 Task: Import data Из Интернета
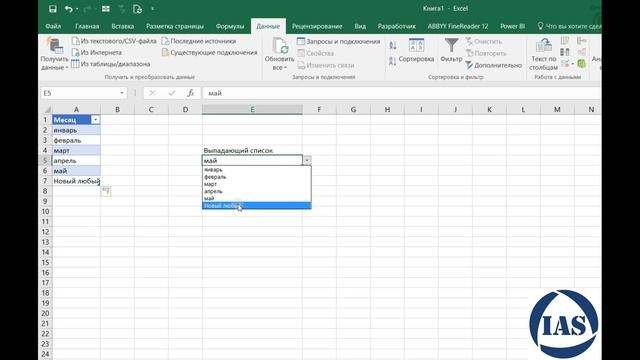coord(97,53)
